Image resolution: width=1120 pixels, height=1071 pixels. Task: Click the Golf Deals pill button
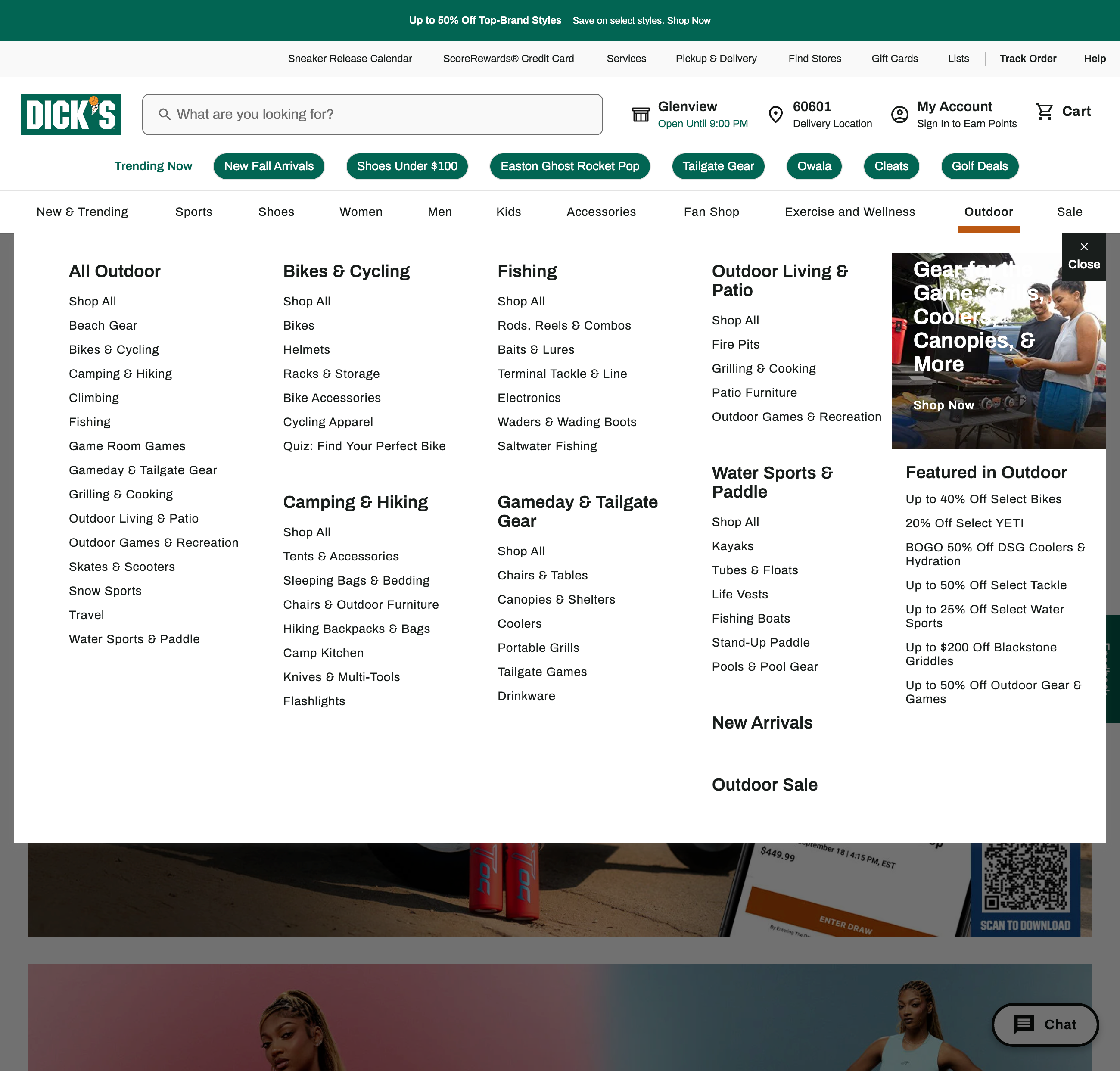click(980, 166)
